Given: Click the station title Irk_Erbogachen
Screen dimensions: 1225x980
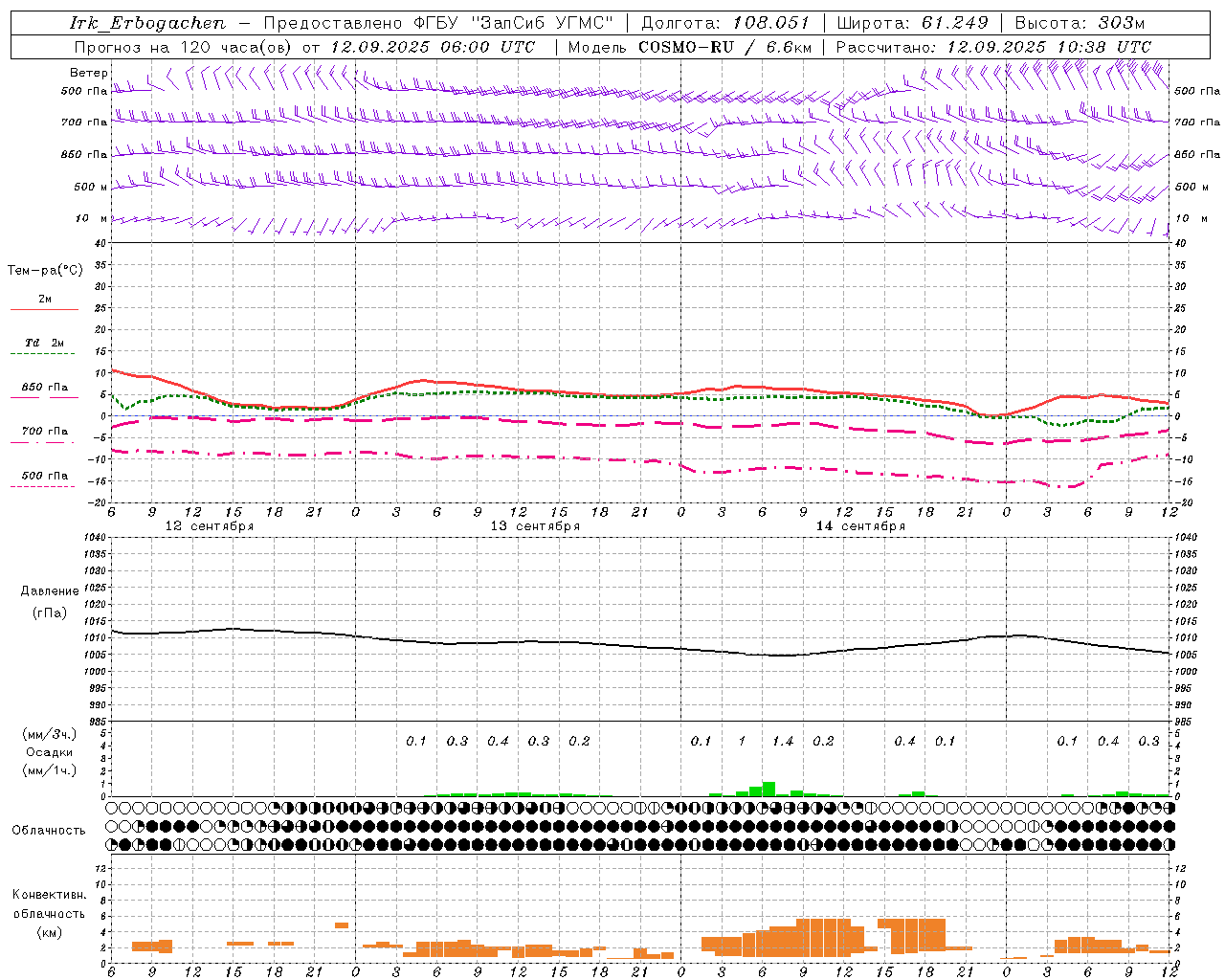Looking at the screenshot, I should point(147,23).
